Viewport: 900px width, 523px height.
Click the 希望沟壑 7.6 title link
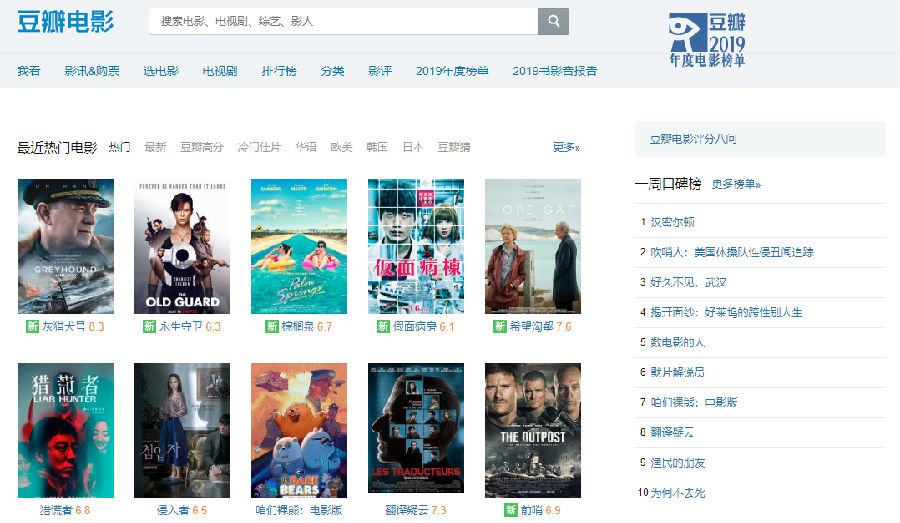click(x=540, y=326)
